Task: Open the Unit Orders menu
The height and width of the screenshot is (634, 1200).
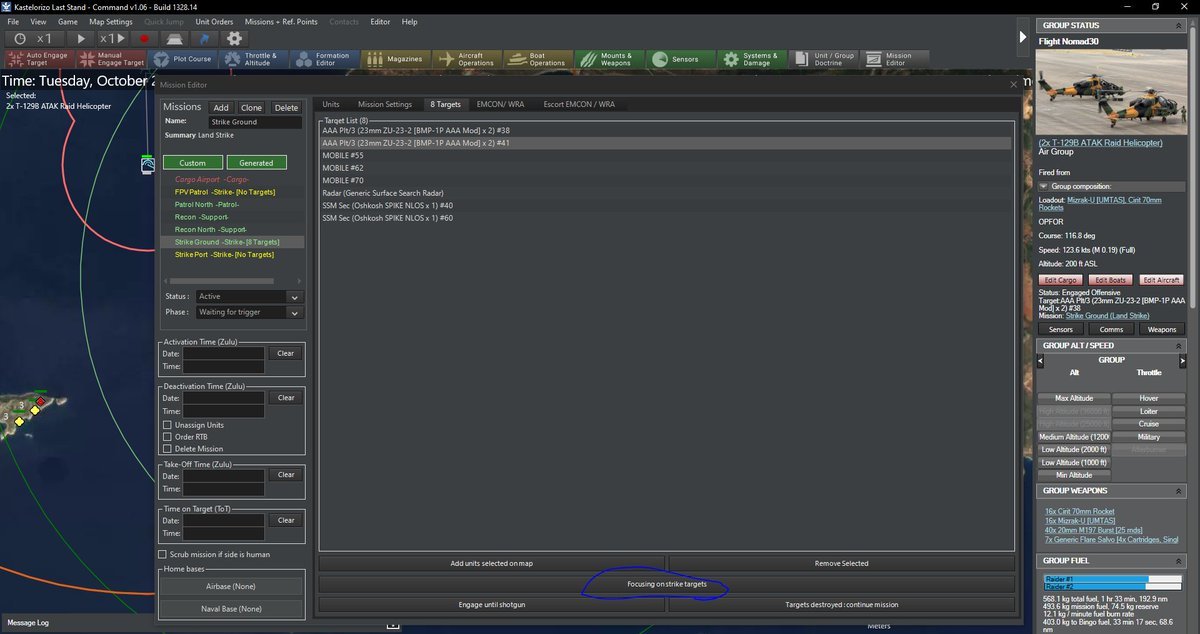Action: click(214, 21)
